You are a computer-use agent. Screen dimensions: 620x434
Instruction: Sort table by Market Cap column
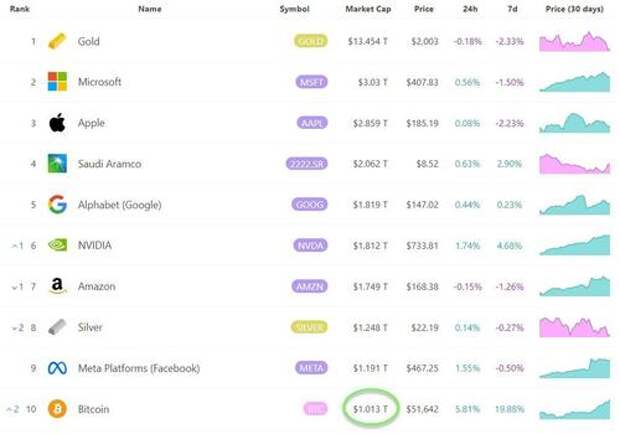click(x=366, y=9)
